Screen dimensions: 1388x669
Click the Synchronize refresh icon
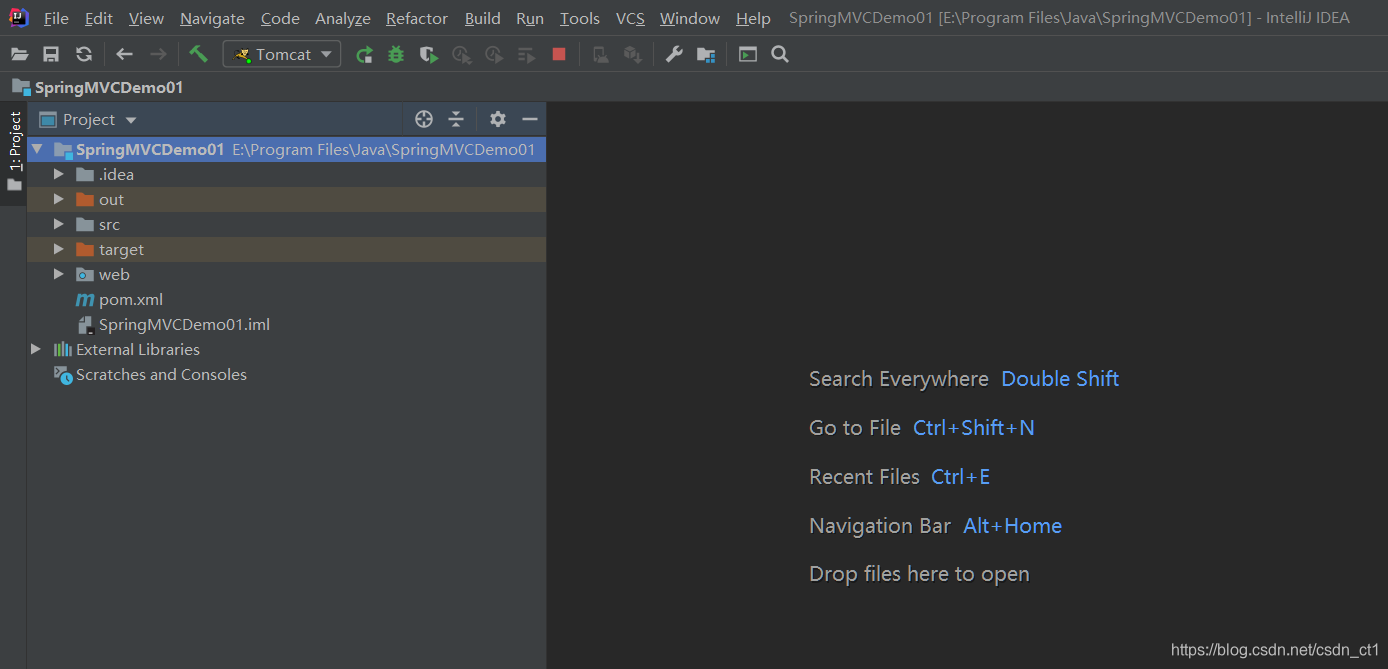[84, 55]
